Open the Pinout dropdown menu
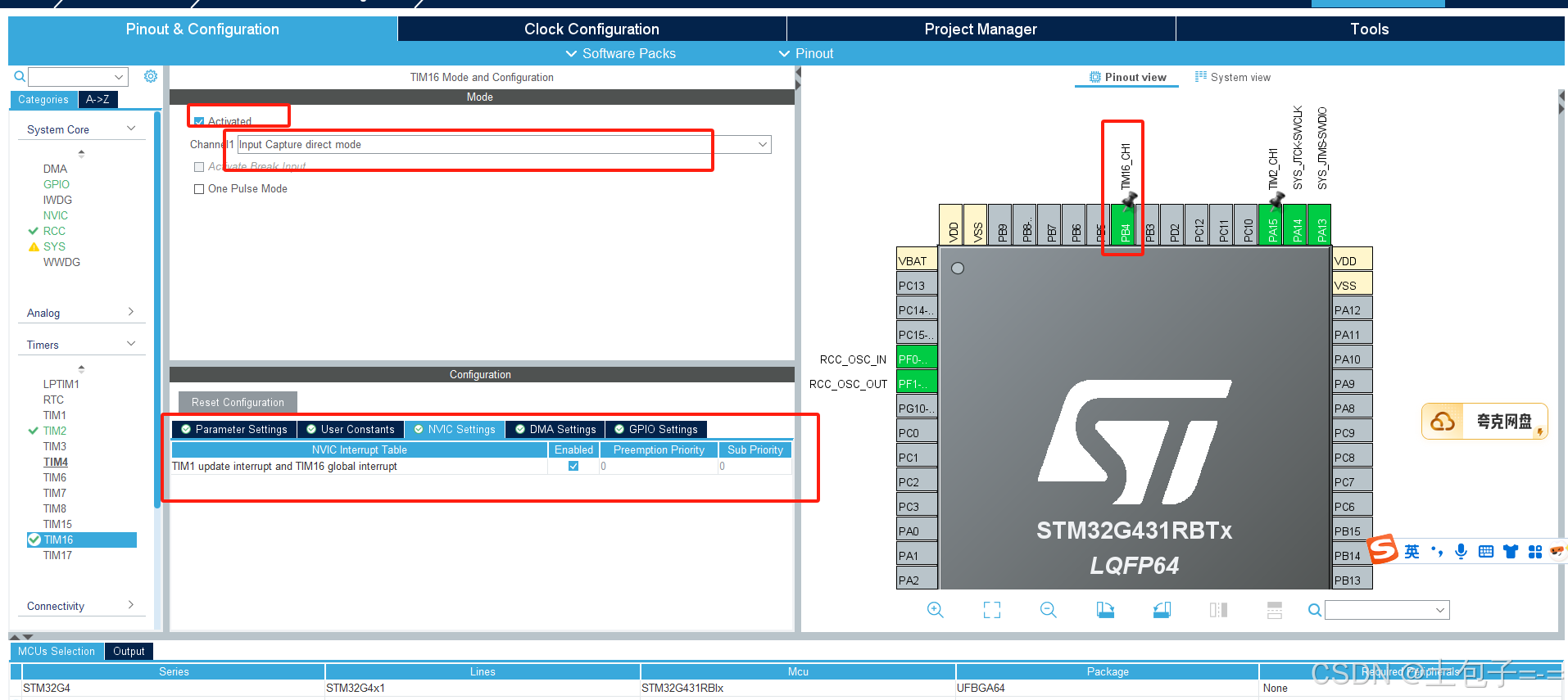 (x=806, y=53)
